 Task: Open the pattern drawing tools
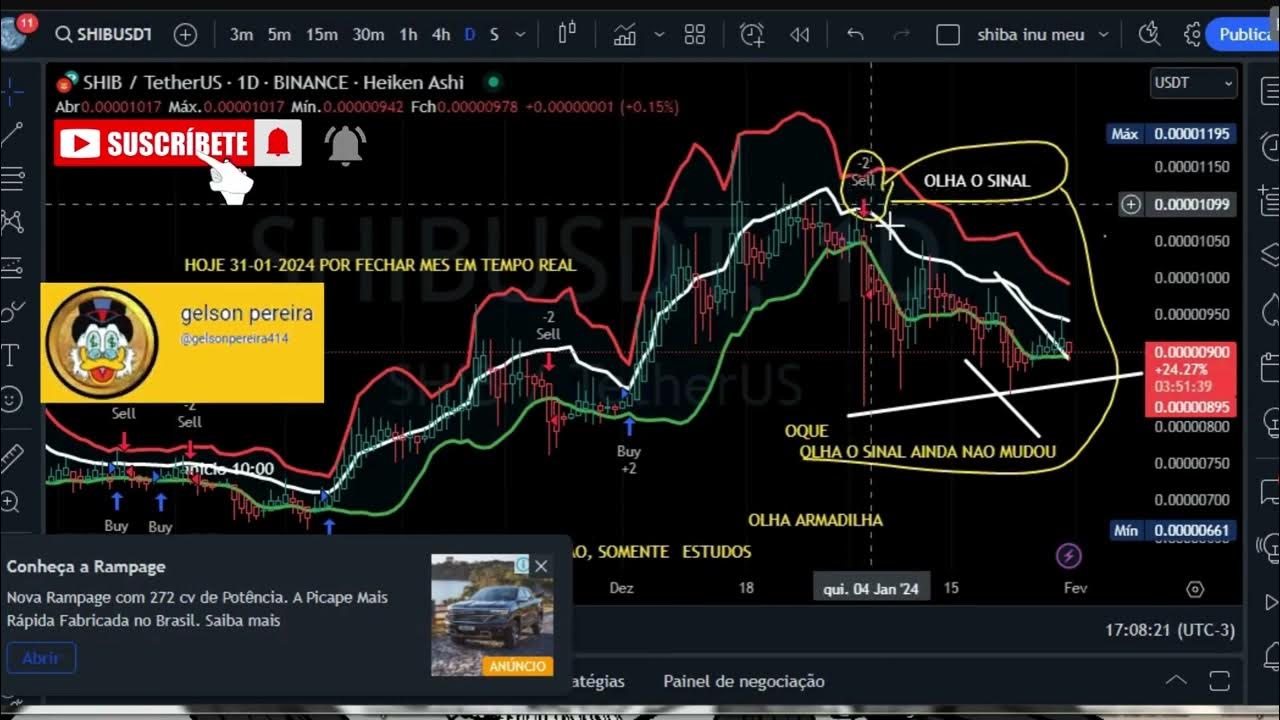click(x=12, y=222)
